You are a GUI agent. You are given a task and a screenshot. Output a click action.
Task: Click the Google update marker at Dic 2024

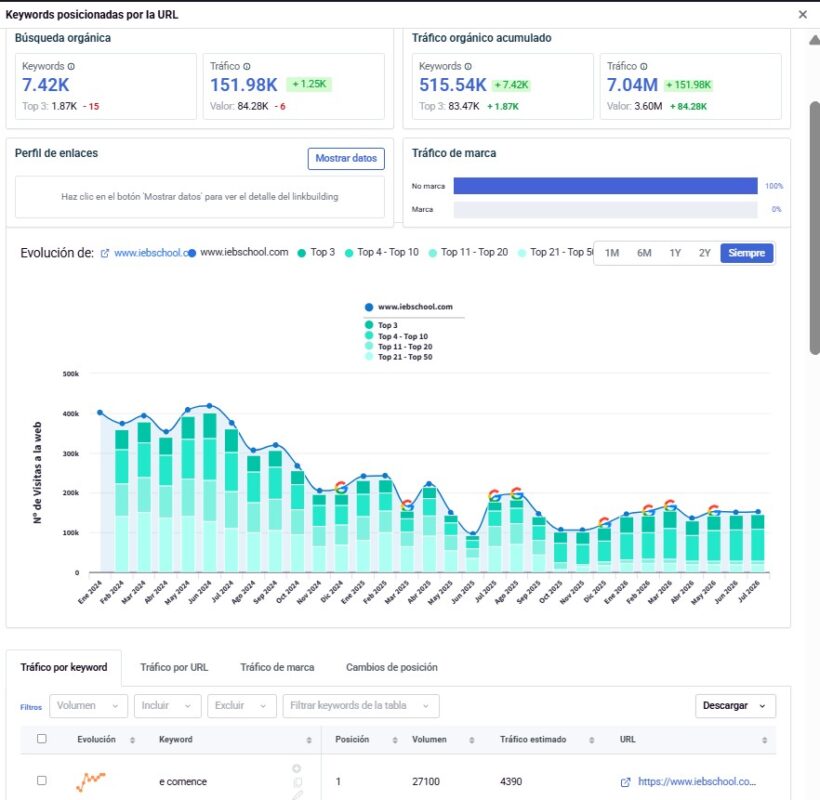340,487
